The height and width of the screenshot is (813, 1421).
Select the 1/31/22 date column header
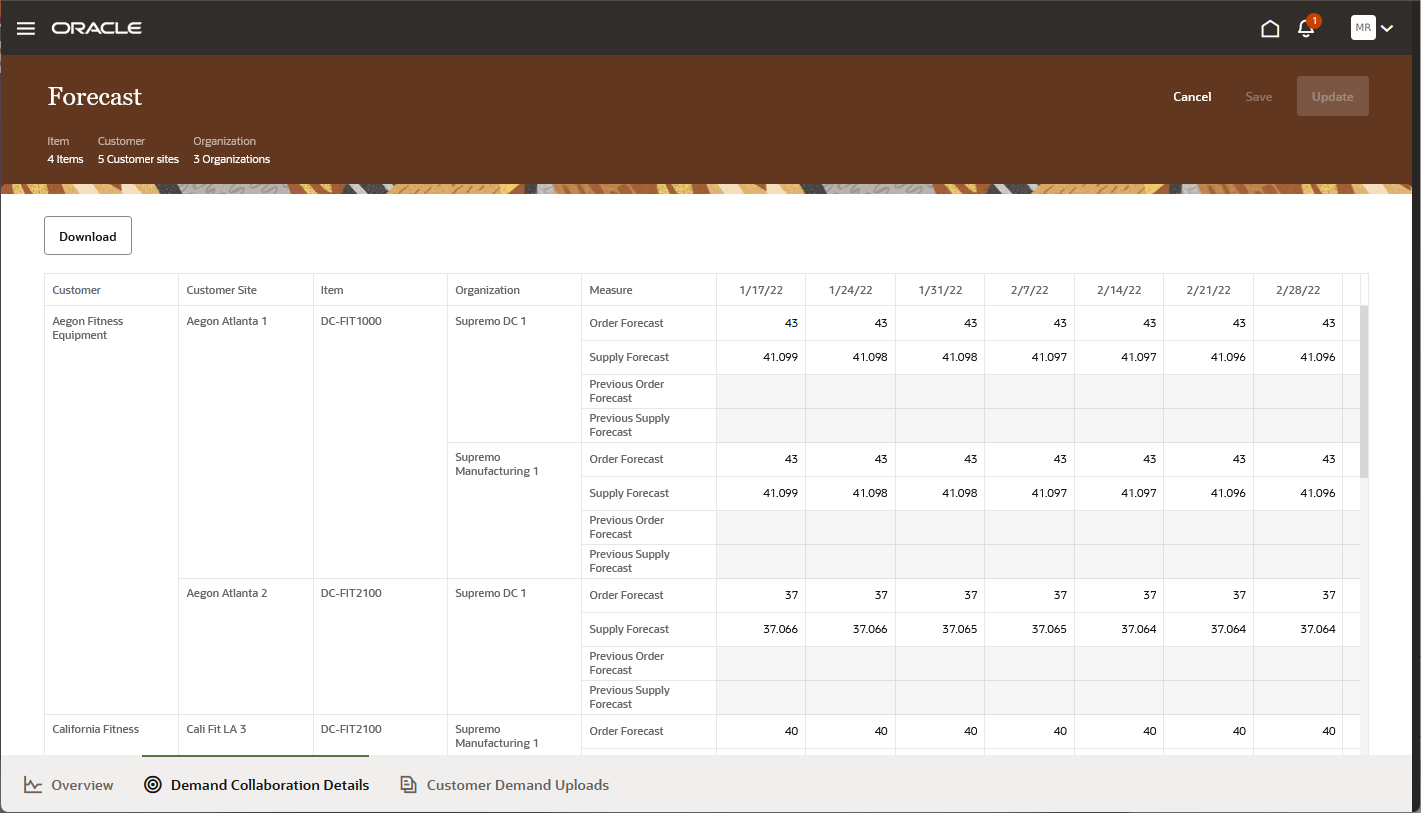pos(940,290)
